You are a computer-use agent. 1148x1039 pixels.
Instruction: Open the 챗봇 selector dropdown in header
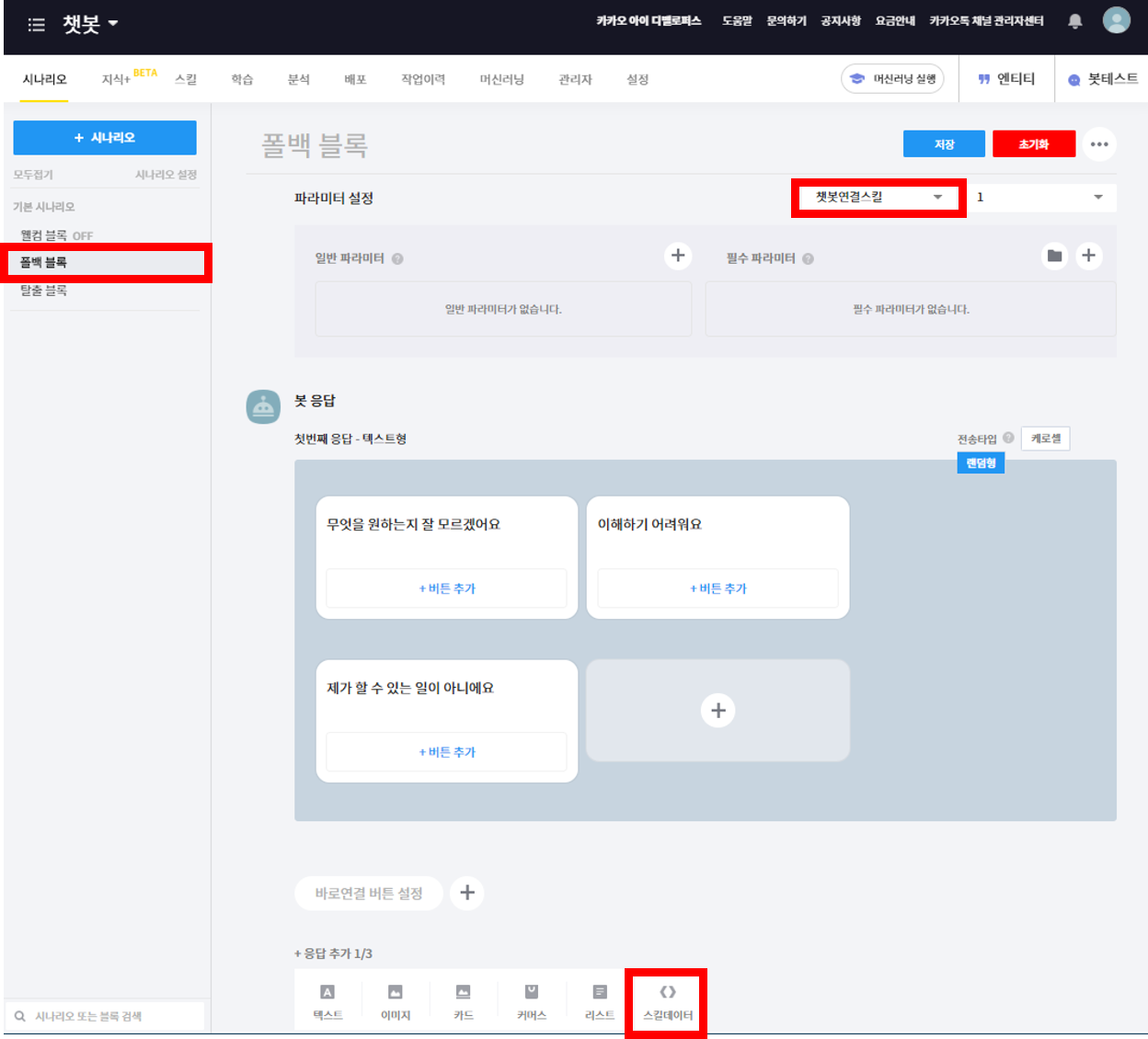coord(90,24)
